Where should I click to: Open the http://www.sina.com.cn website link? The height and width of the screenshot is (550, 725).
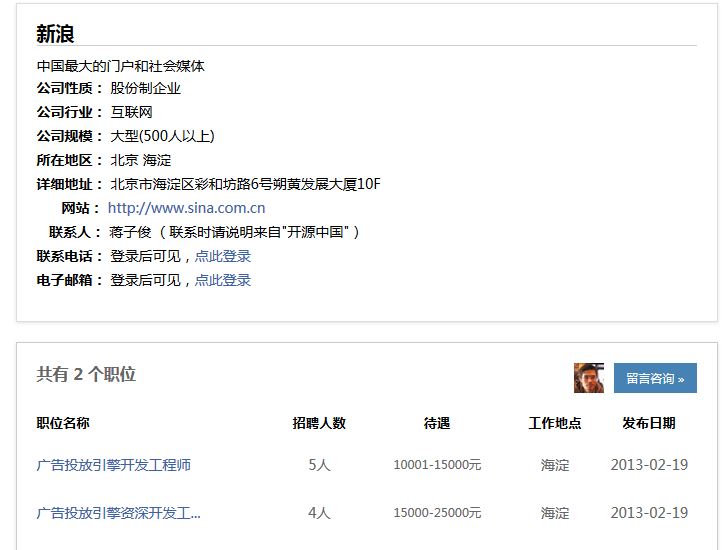(186, 208)
